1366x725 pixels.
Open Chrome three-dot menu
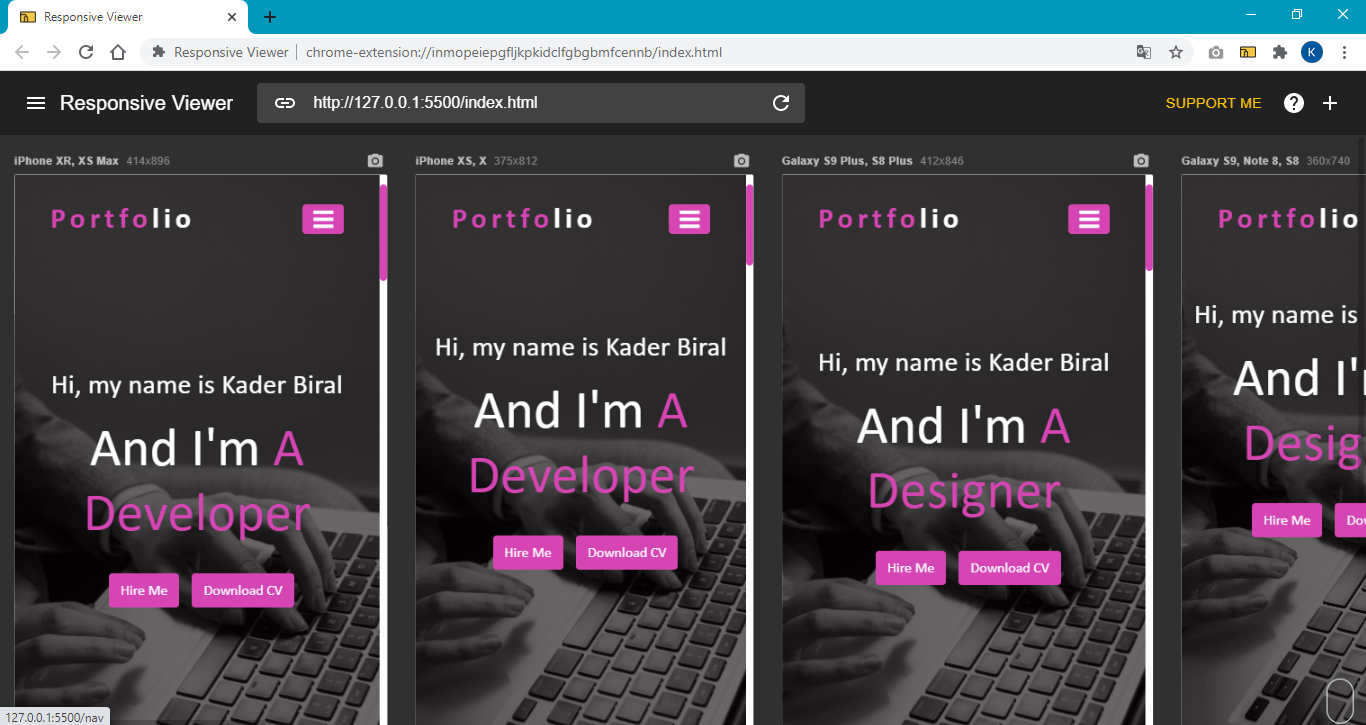[1344, 52]
